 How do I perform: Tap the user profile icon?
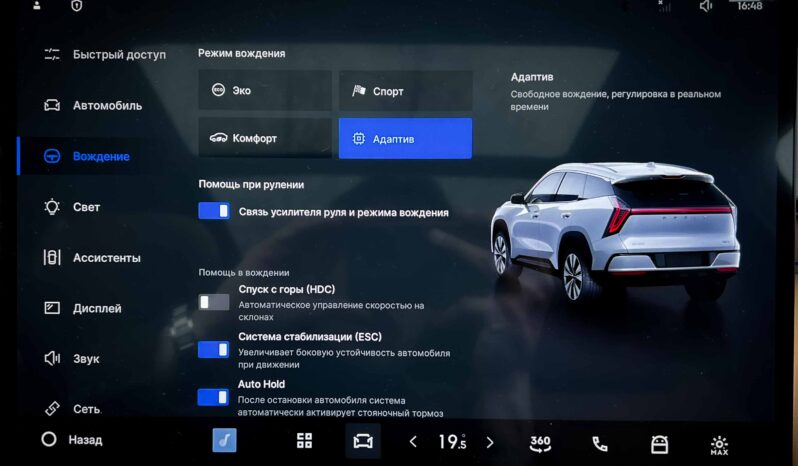click(x=37, y=5)
